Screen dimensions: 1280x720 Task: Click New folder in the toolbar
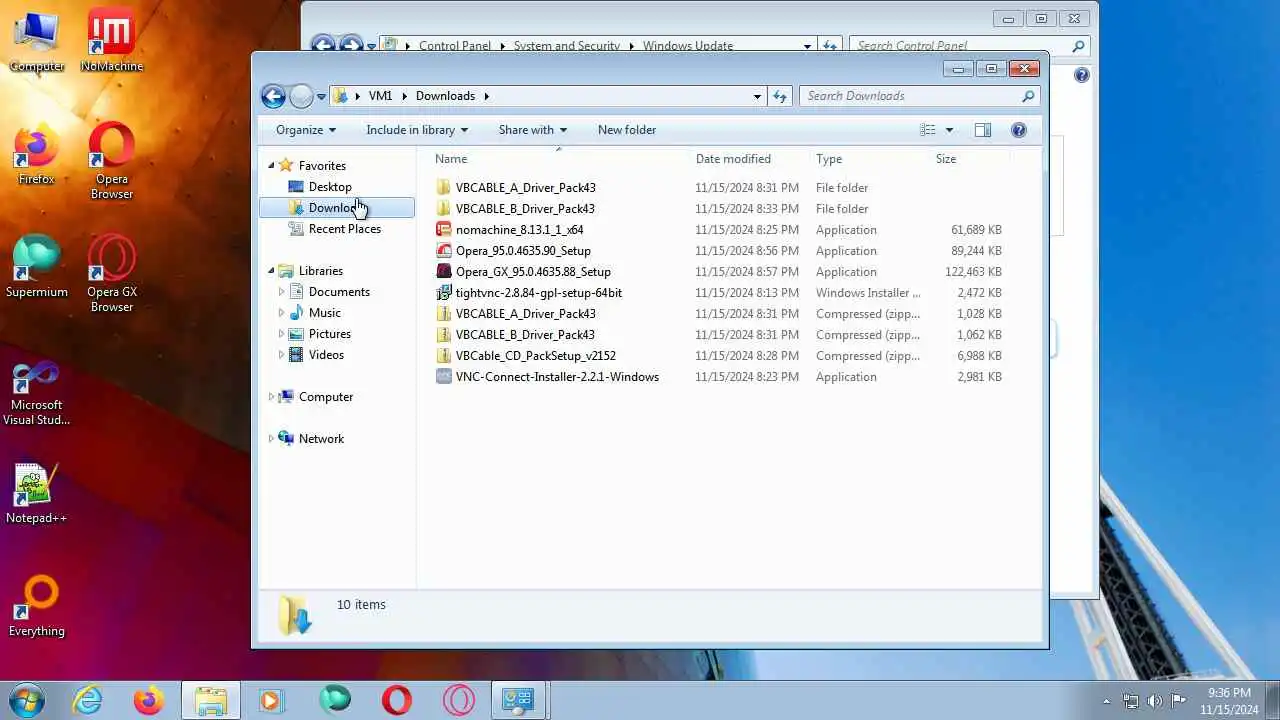(627, 130)
